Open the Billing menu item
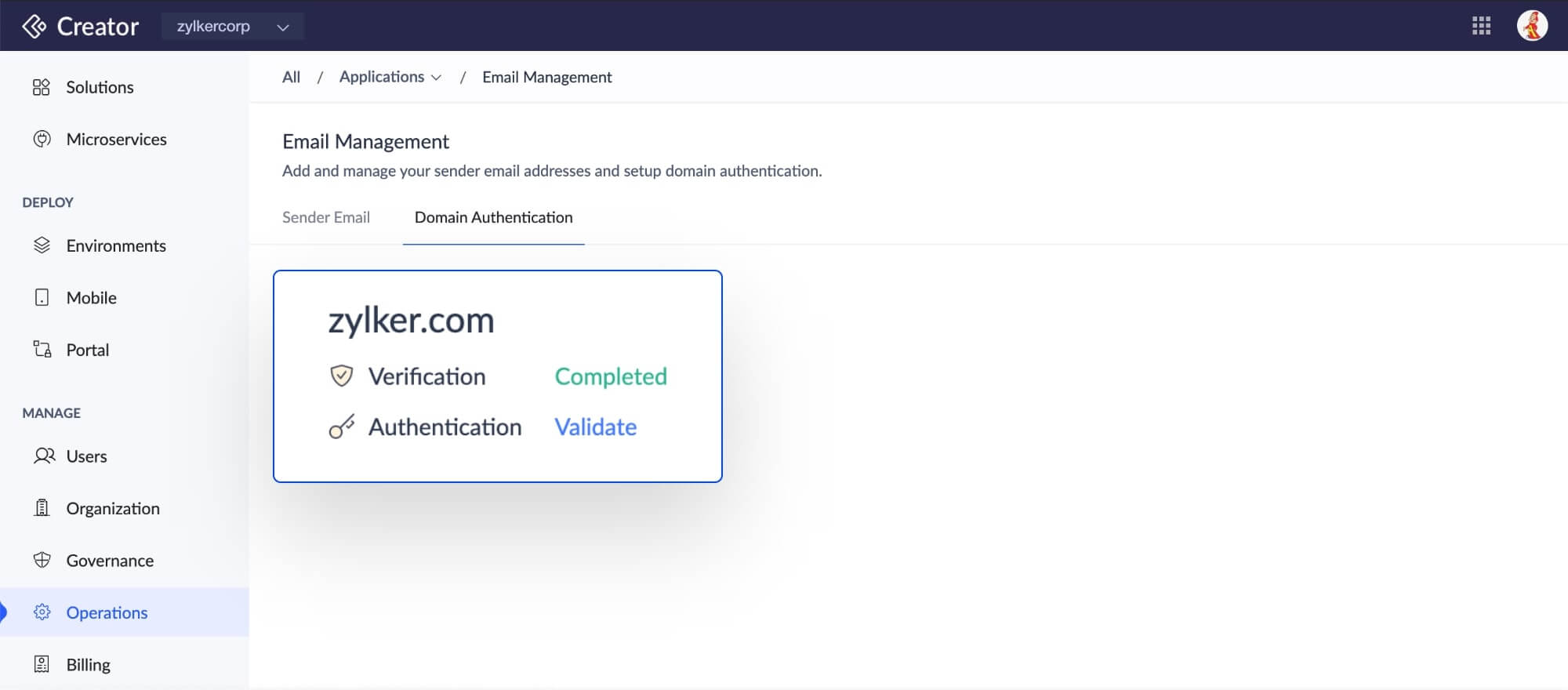The height and width of the screenshot is (690, 1568). coord(88,665)
